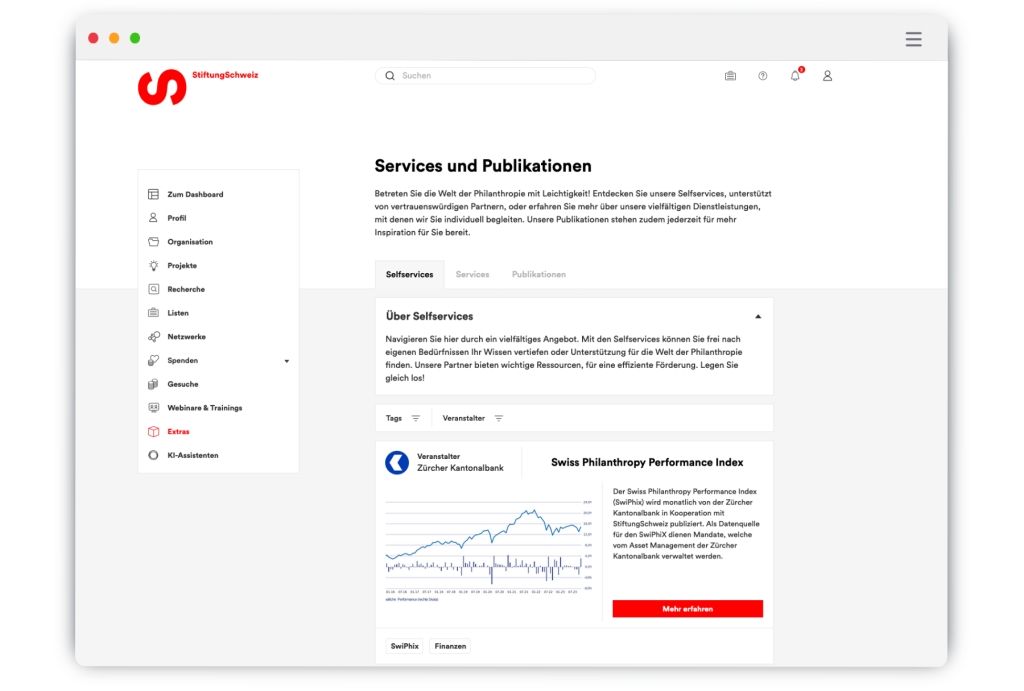The width and height of the screenshot is (1024, 691).
Task: Go to Zum Dashboard in sidebar
Action: 195,194
